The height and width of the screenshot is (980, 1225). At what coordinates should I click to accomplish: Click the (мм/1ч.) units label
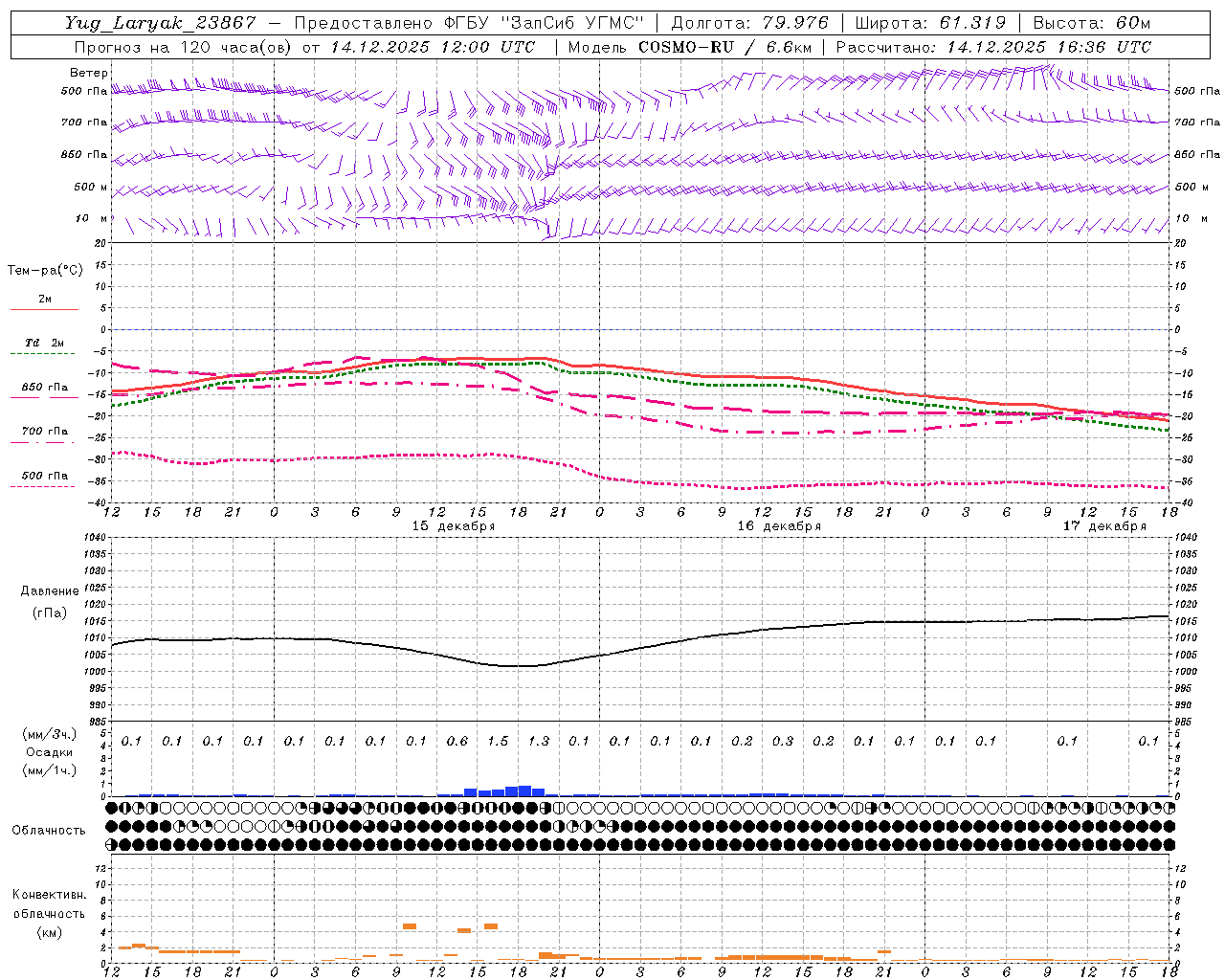(x=49, y=770)
